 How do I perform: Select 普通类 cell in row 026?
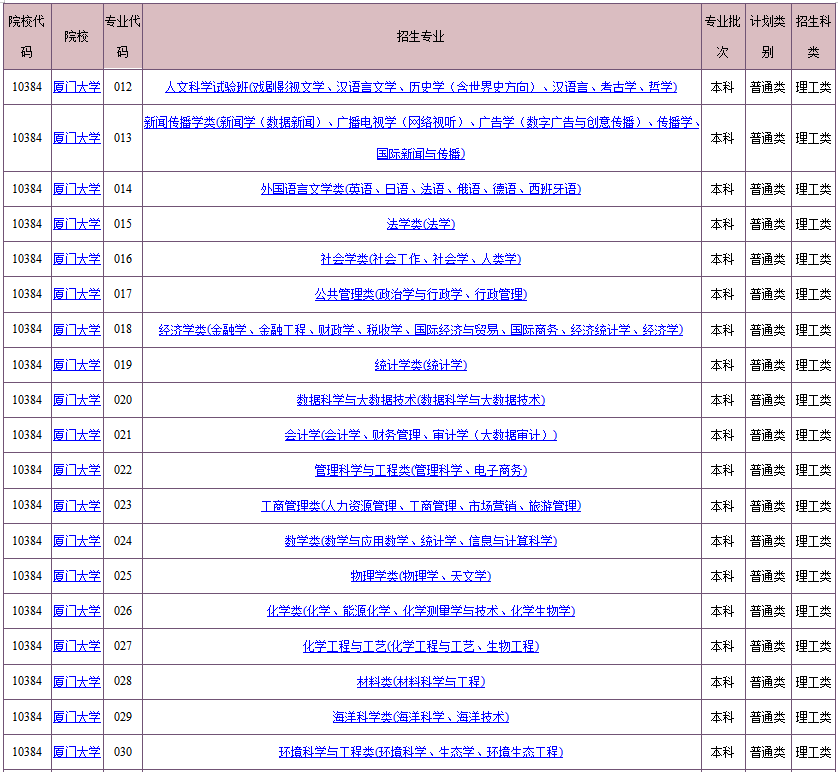click(768, 611)
